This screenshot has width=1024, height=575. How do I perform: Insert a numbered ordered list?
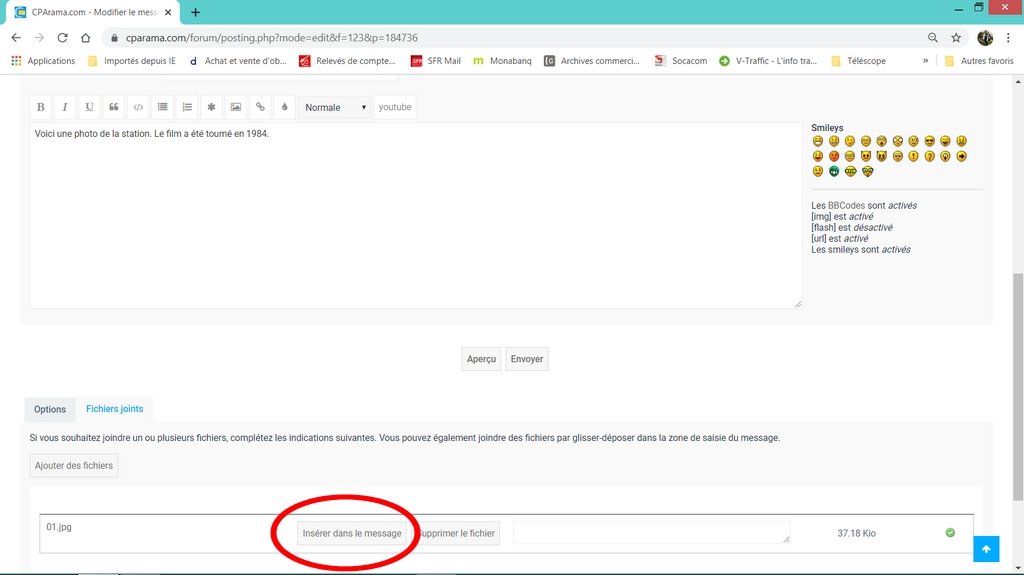coord(187,107)
